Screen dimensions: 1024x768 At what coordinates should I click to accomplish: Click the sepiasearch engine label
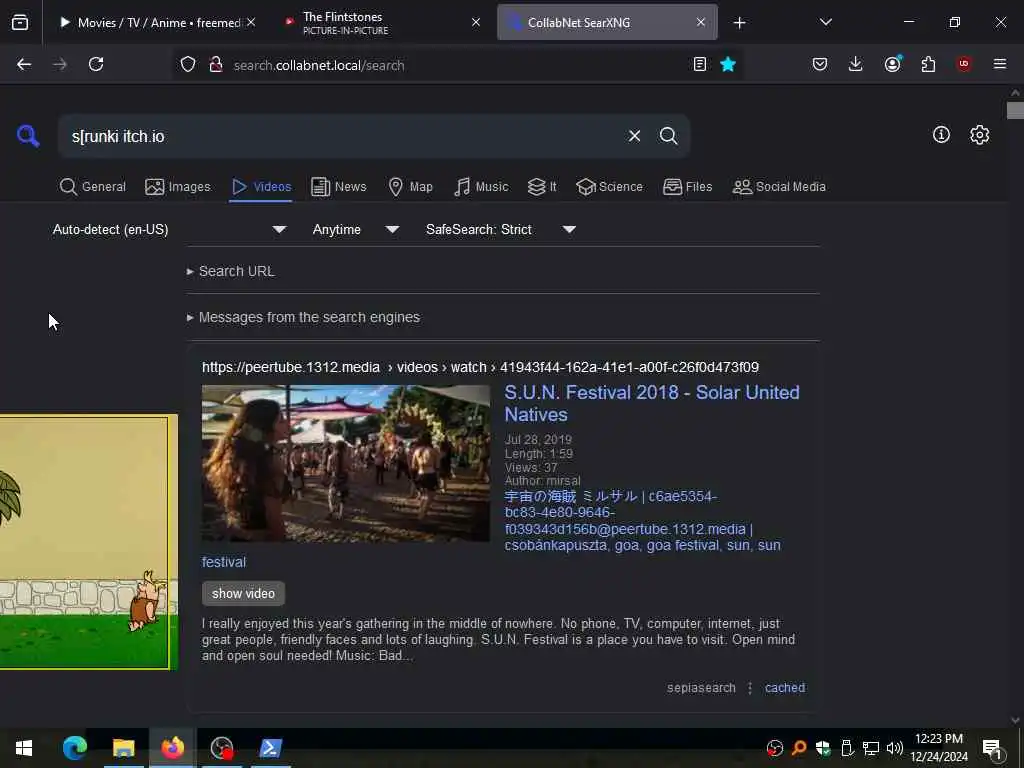coord(701,688)
